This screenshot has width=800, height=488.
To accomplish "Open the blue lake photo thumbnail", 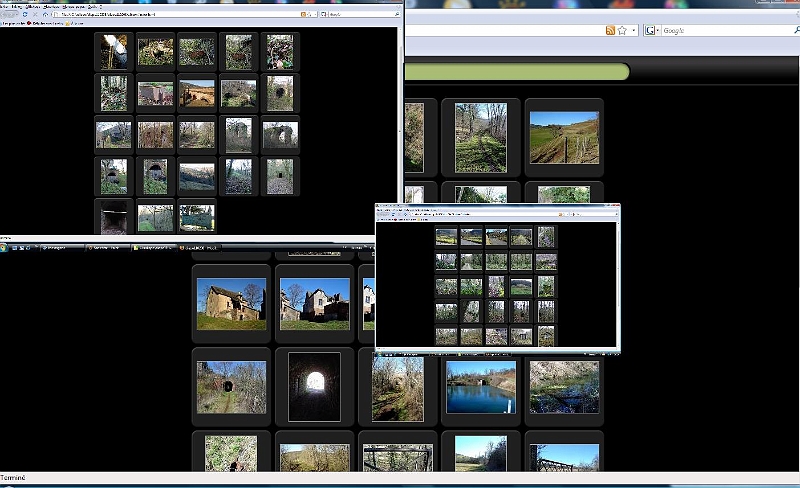I will pos(480,387).
